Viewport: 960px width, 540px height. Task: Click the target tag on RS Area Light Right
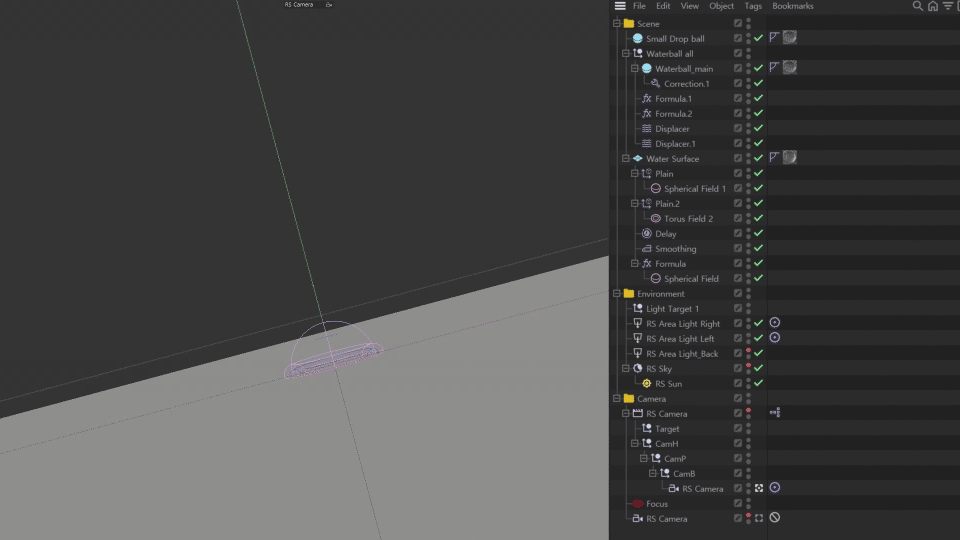[x=774, y=323]
